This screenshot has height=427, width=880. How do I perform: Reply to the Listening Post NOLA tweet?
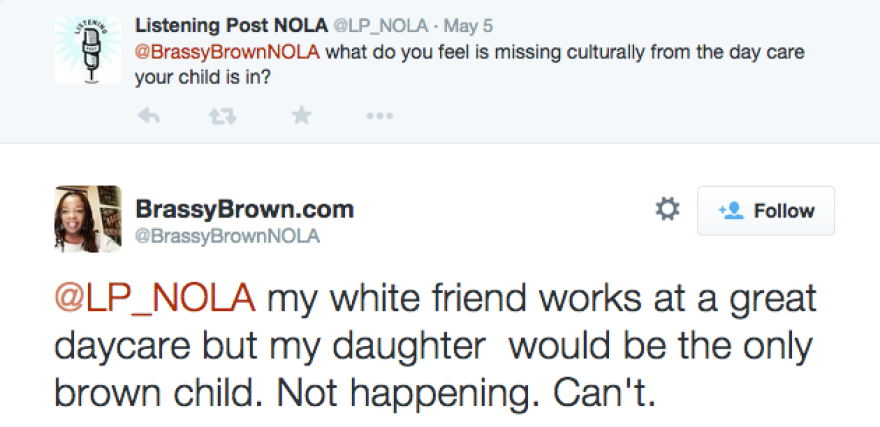148,116
